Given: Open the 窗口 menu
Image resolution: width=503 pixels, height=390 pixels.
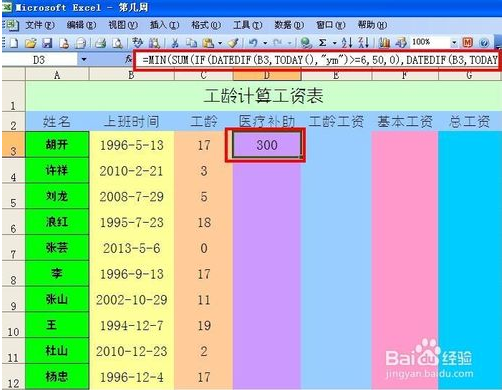Looking at the screenshot, I should click(x=331, y=25).
